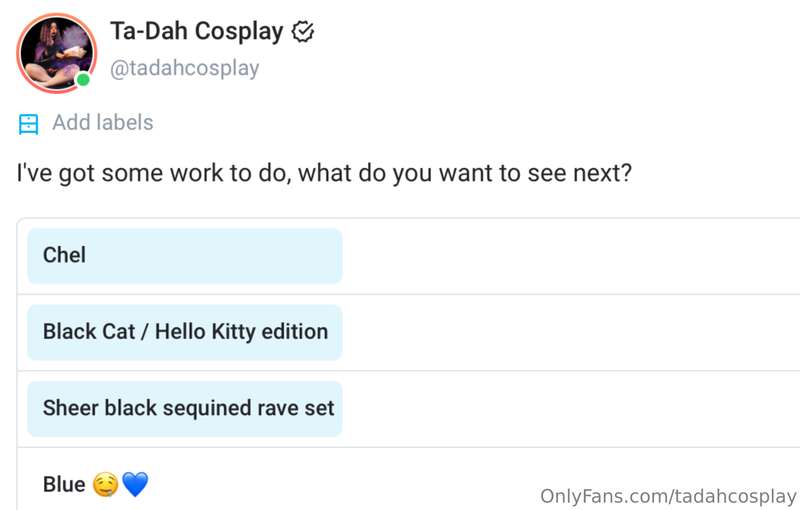
Task: Open the Ta-Dah Cosplay profile picture
Action: pos(57,53)
